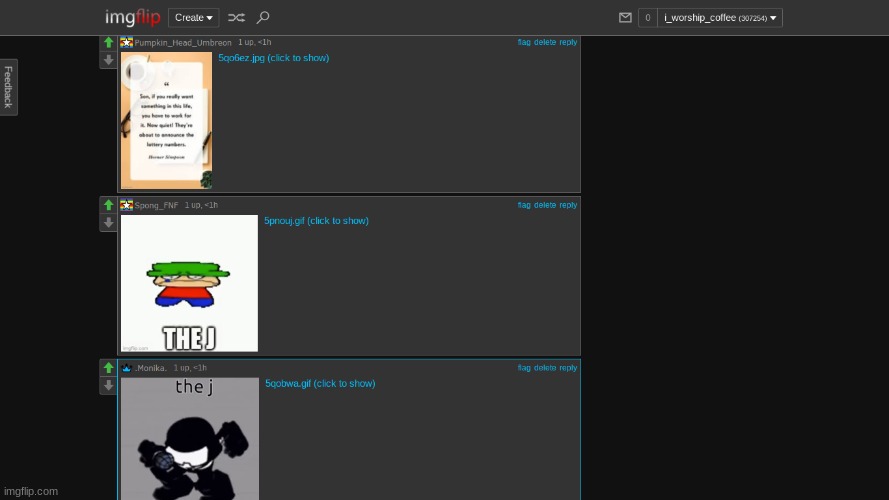Show the 5pnouj.gif image
The image size is (889, 500).
(316, 221)
